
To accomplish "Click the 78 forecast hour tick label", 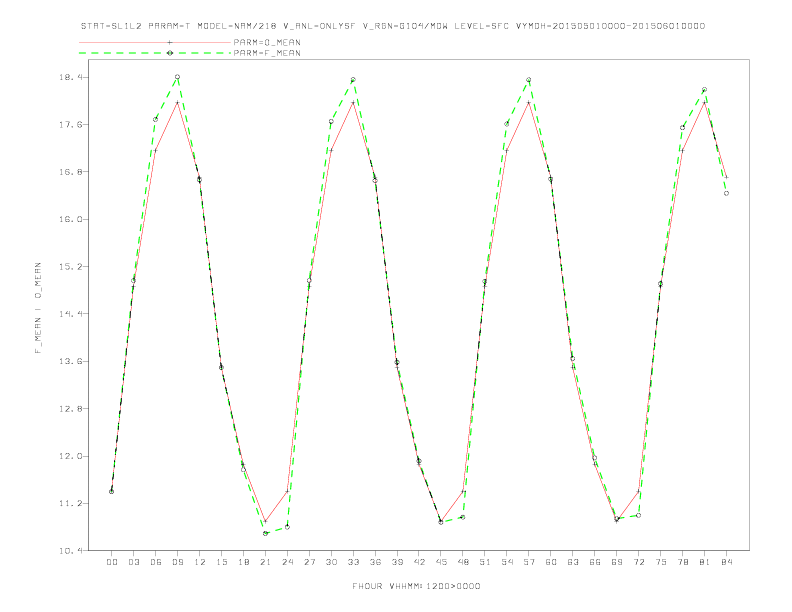I will click(682, 562).
